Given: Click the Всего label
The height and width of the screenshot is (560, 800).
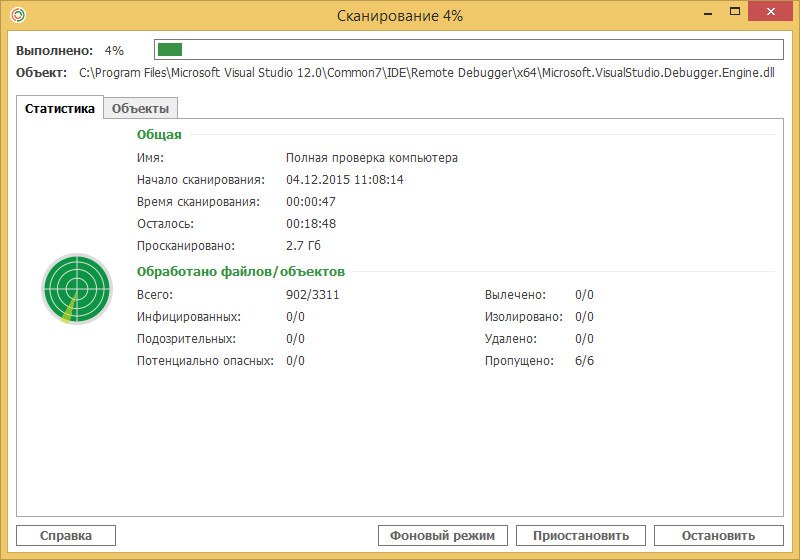Looking at the screenshot, I should point(155,295).
